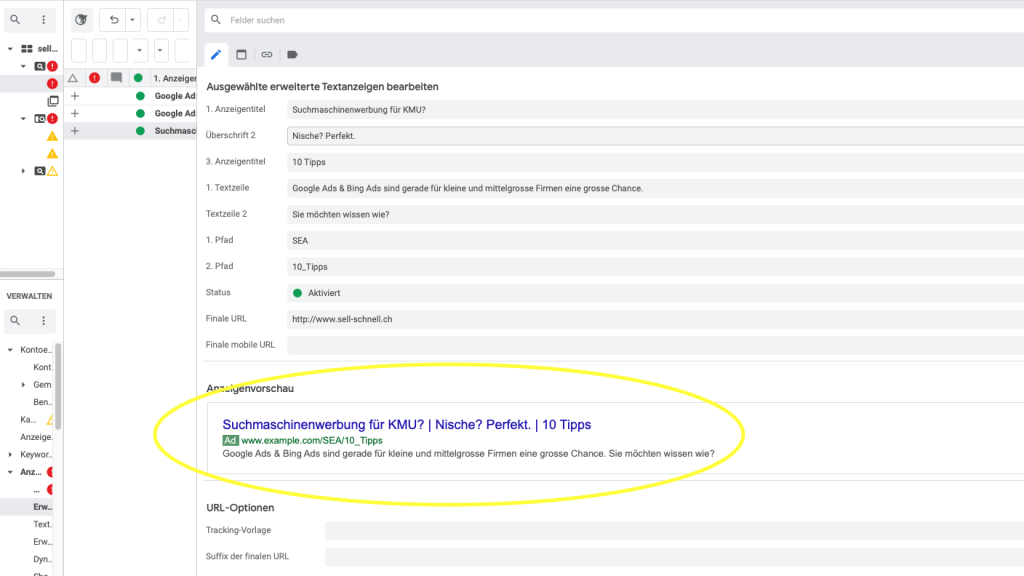
Task: Click the comment column header icon
Action: (x=116, y=78)
